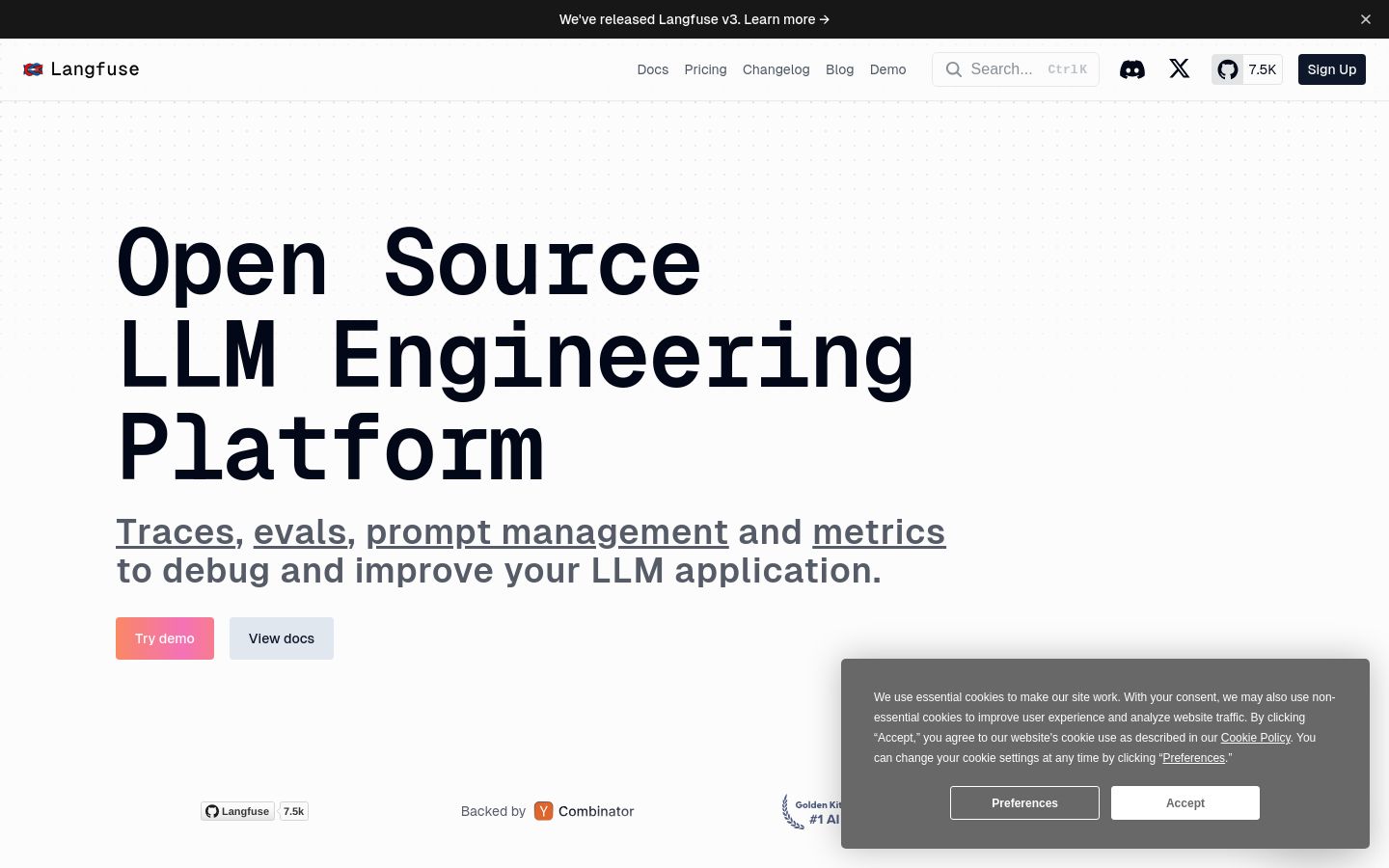This screenshot has height=868, width=1389.
Task: Dismiss the v3 release banner
Action: [1366, 19]
